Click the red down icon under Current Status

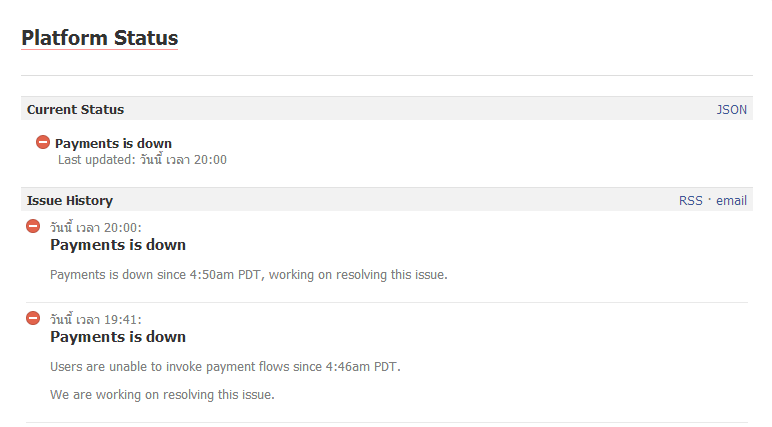pos(43,143)
